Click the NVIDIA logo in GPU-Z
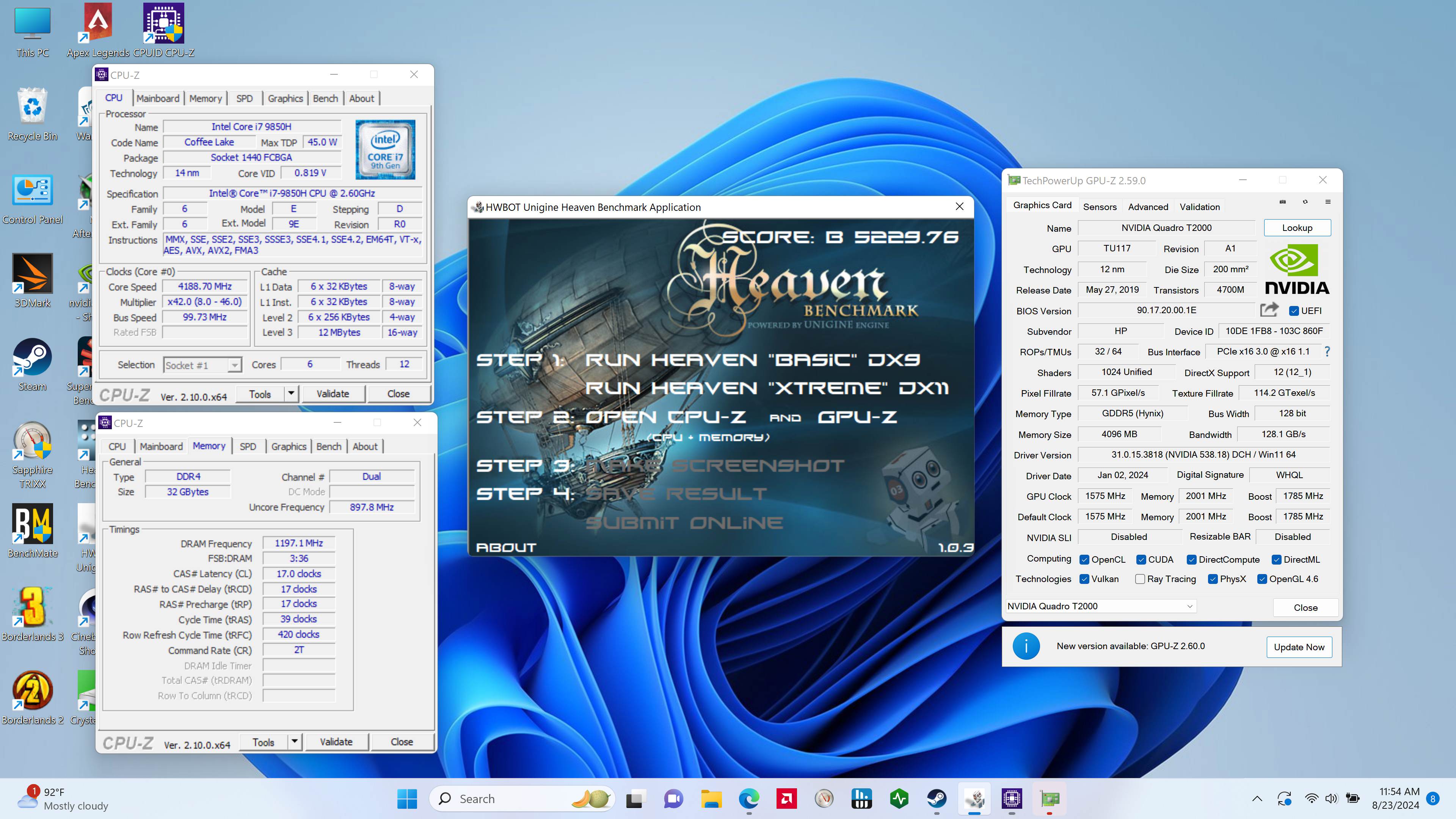 1297,270
